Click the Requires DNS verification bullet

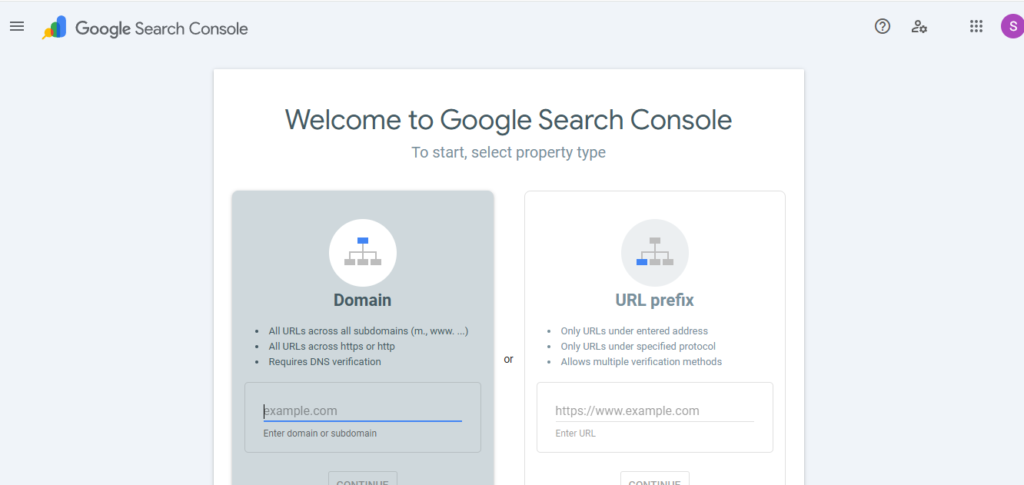click(324, 362)
